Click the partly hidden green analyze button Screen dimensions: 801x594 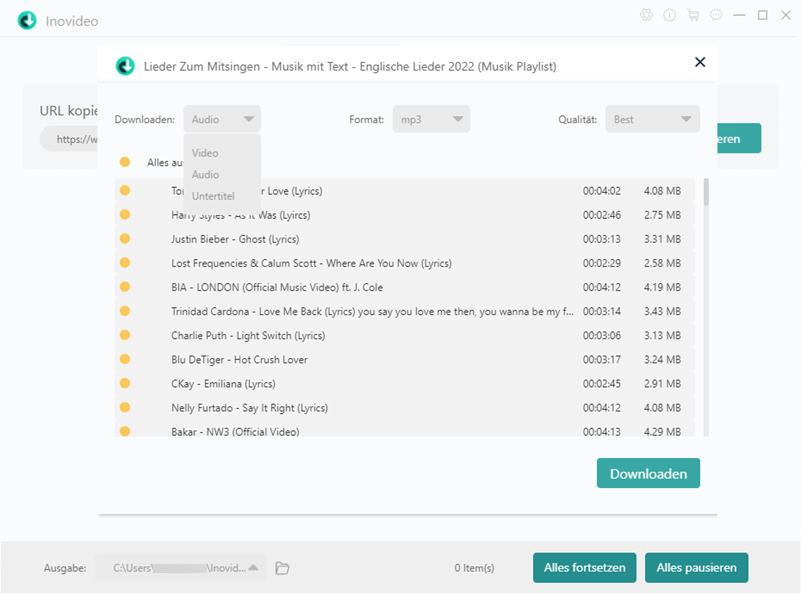coord(739,138)
